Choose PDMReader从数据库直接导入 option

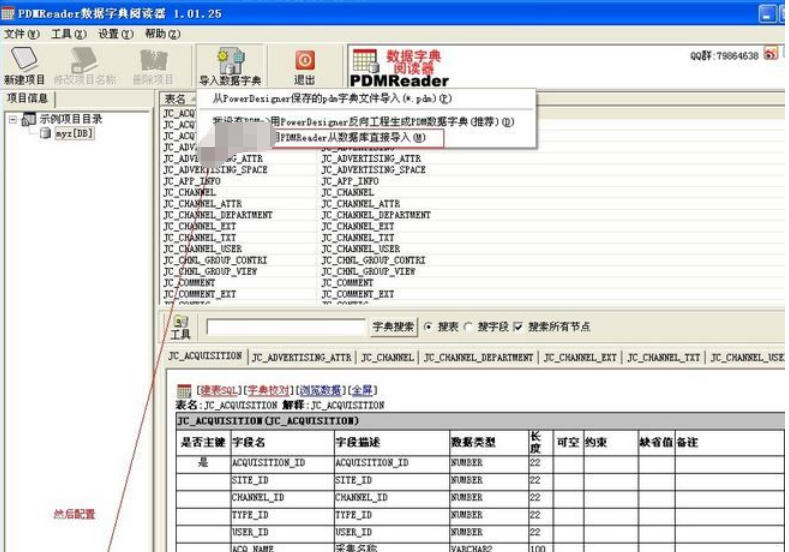(352, 137)
